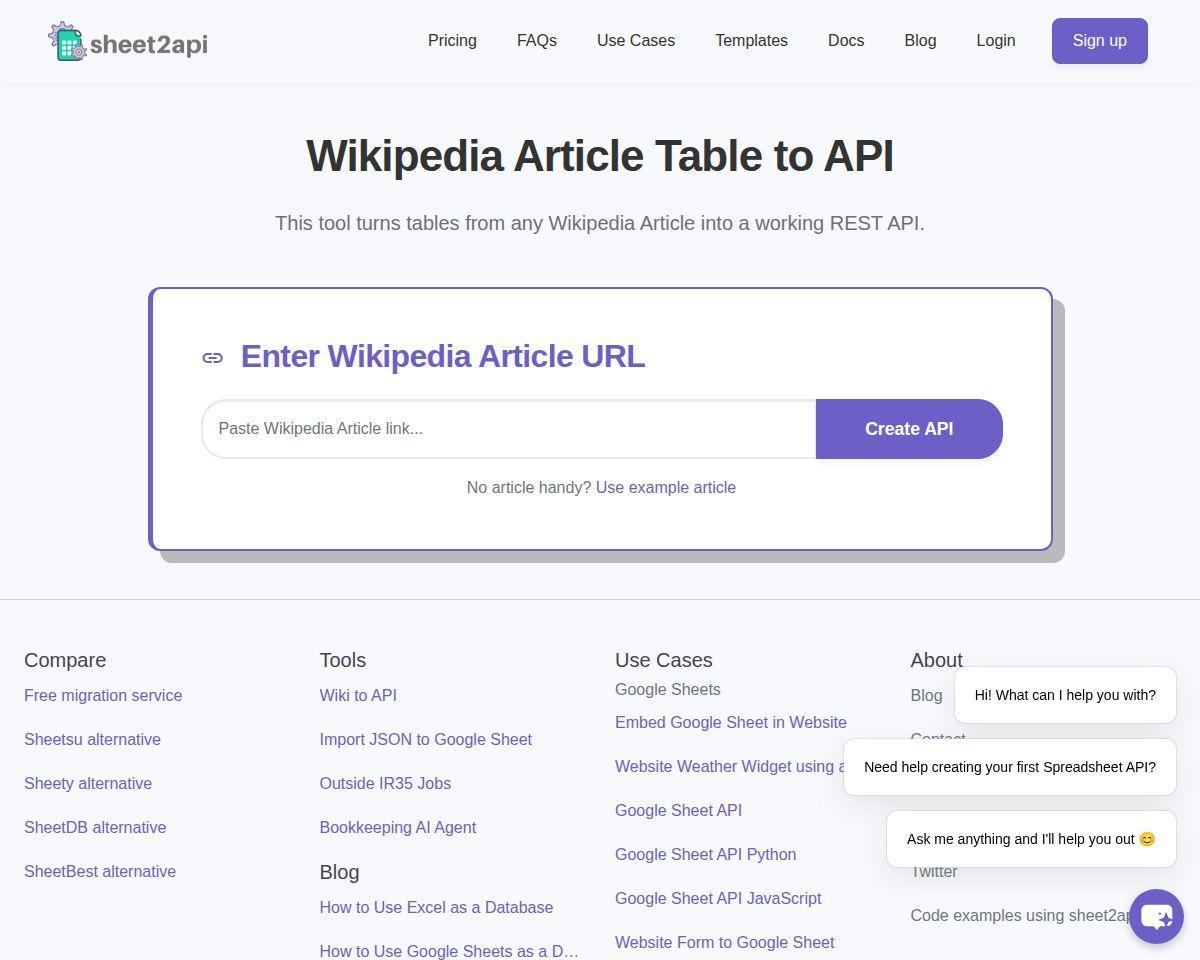The image size is (1200, 960).
Task: Click the Tools footer heading
Action: (x=343, y=660)
